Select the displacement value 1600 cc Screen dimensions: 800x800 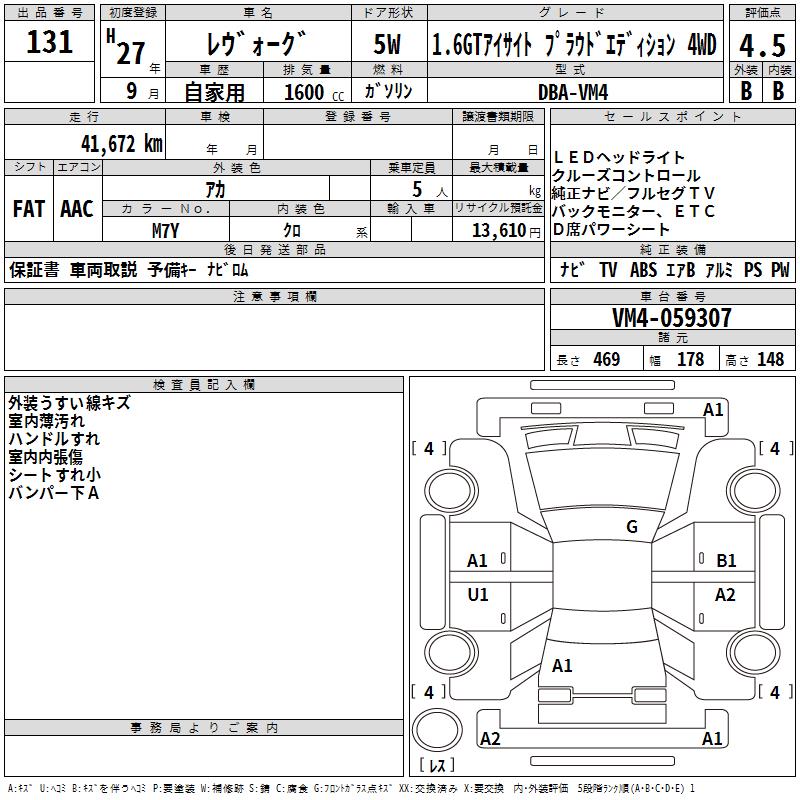tap(314, 92)
